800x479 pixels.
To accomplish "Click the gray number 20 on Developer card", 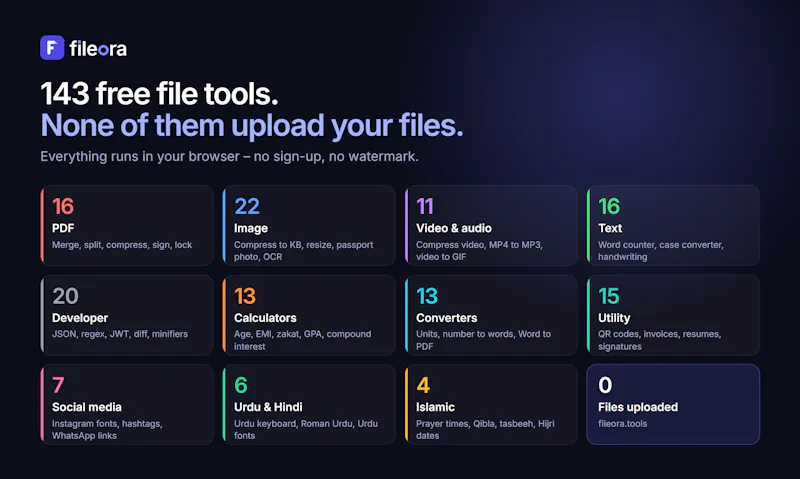I will (x=65, y=296).
